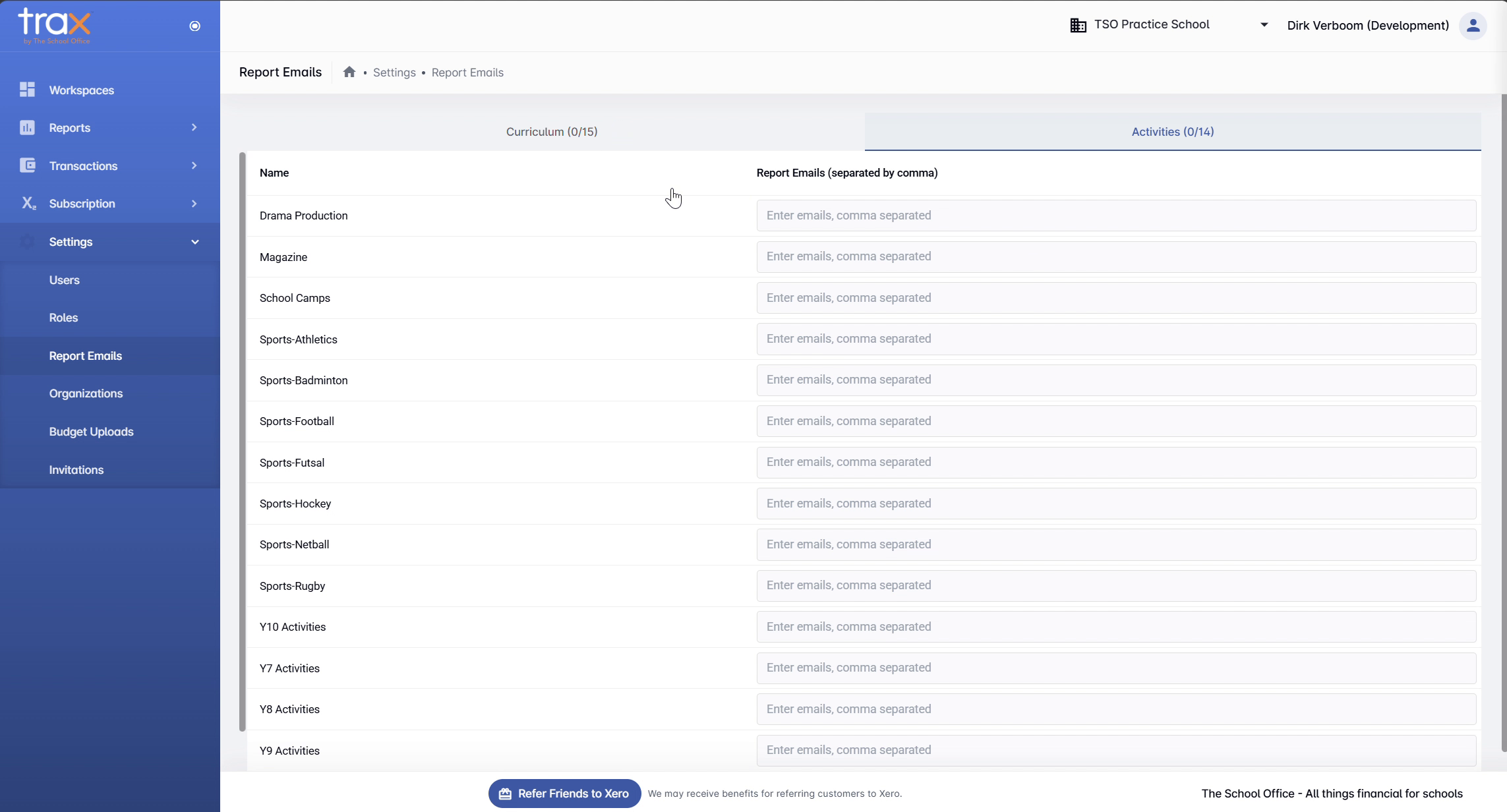Click the Sports-Rugby row name
The width and height of the screenshot is (1507, 812).
[292, 586]
